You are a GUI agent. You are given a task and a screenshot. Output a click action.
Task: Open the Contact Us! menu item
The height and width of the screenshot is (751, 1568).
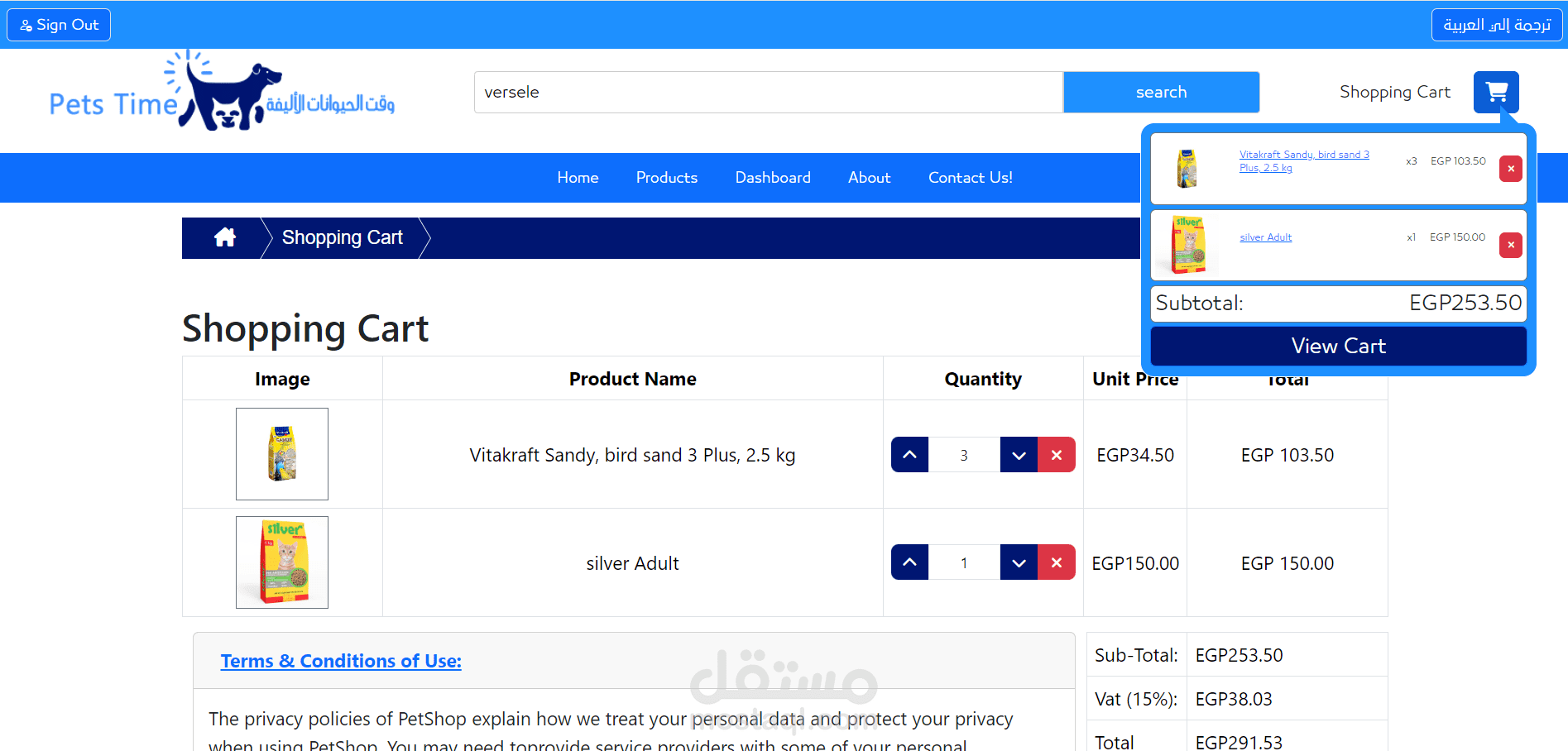(970, 178)
